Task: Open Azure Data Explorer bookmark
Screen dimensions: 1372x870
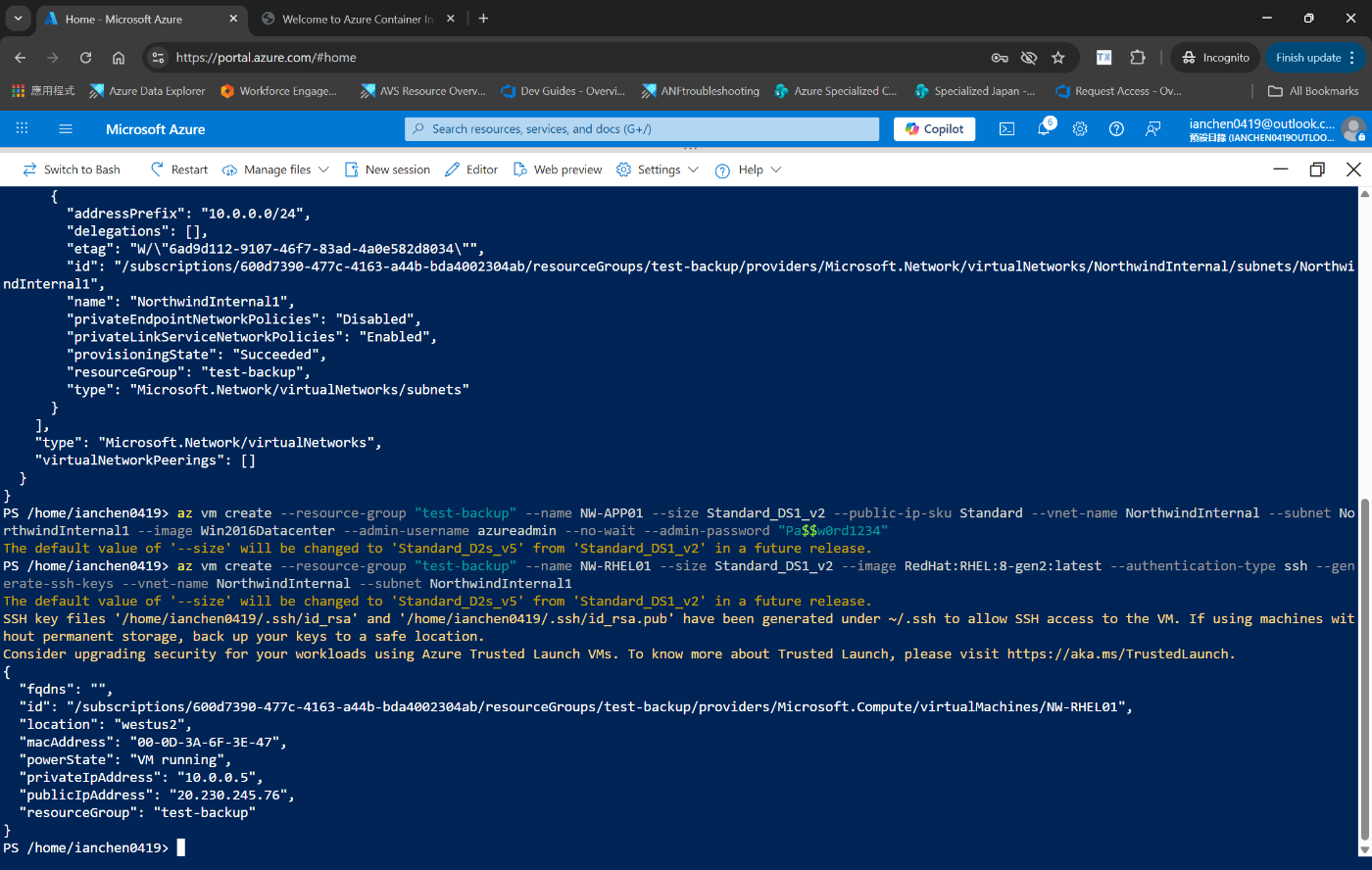Action: tap(147, 91)
